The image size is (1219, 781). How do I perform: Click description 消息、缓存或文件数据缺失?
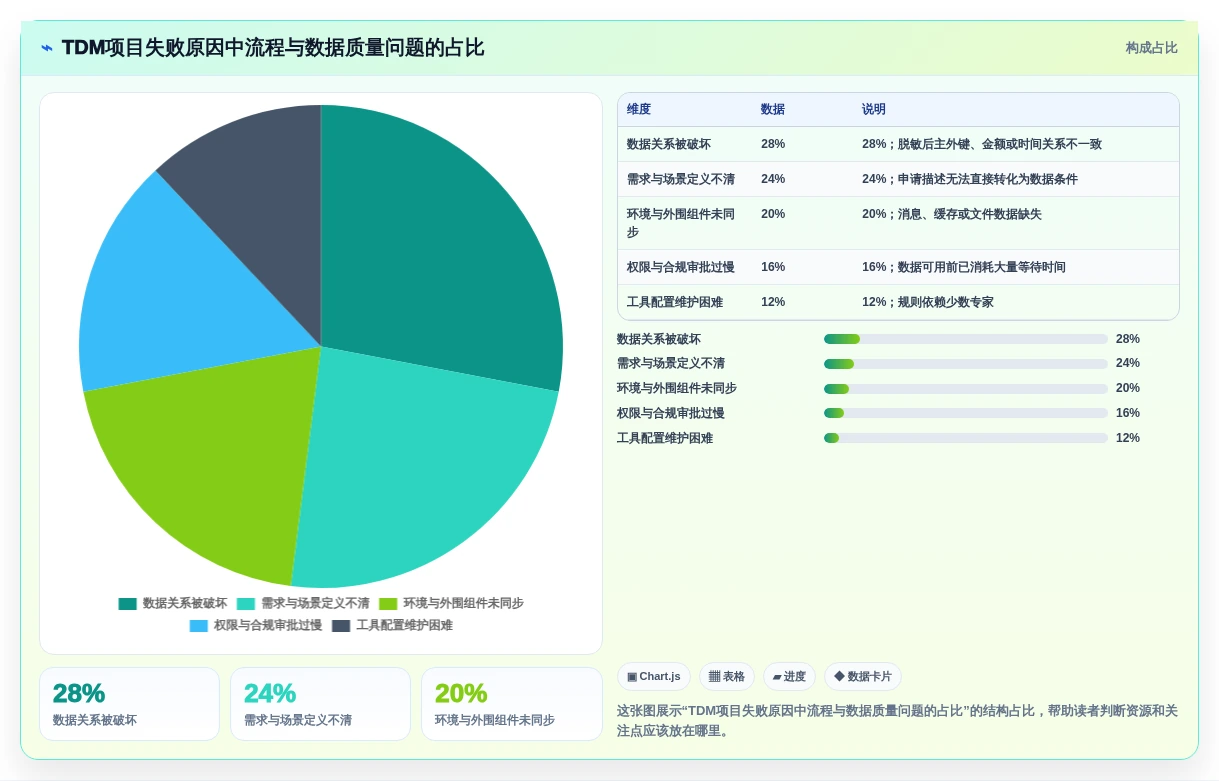969,214
